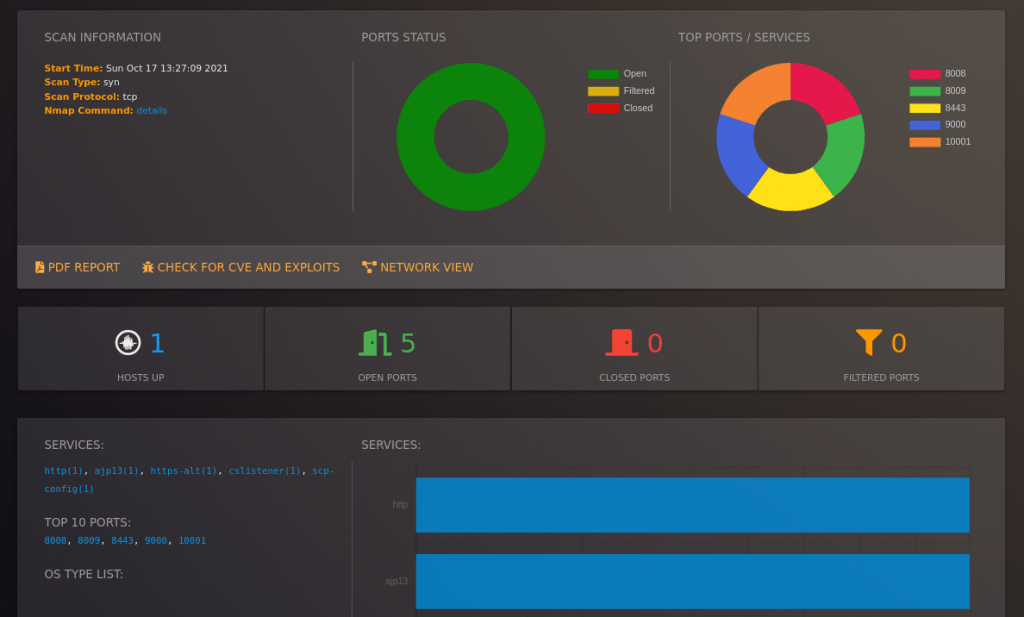Select the Check for CVE magnifier icon
The image size is (1024, 617).
(148, 267)
